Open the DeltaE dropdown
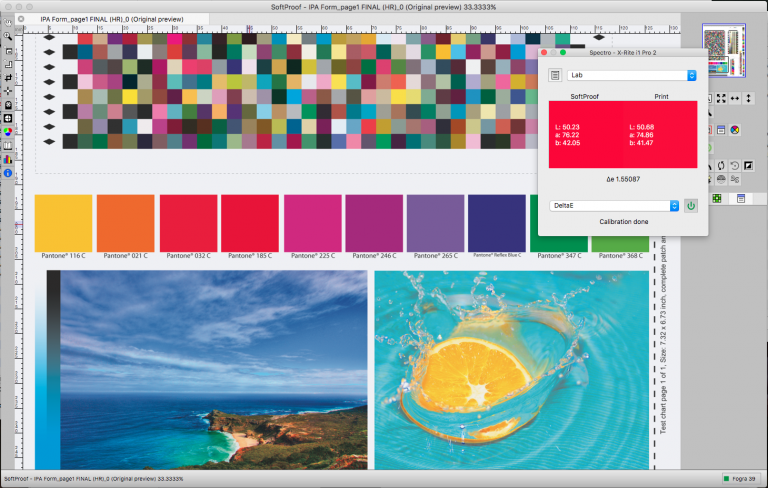The width and height of the screenshot is (768, 488). click(x=614, y=206)
